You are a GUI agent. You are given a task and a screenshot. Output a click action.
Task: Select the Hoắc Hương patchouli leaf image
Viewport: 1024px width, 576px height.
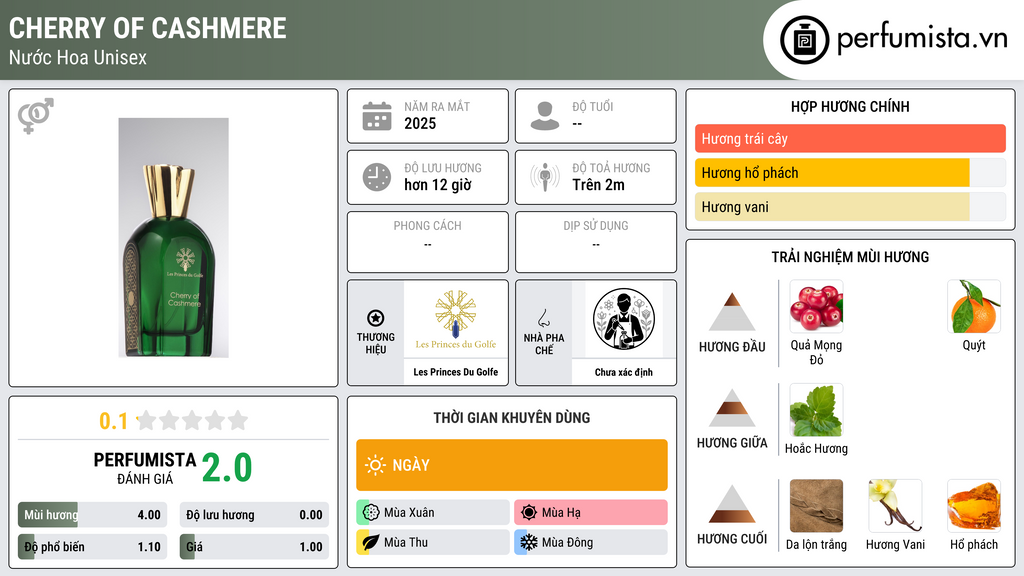[x=816, y=410]
